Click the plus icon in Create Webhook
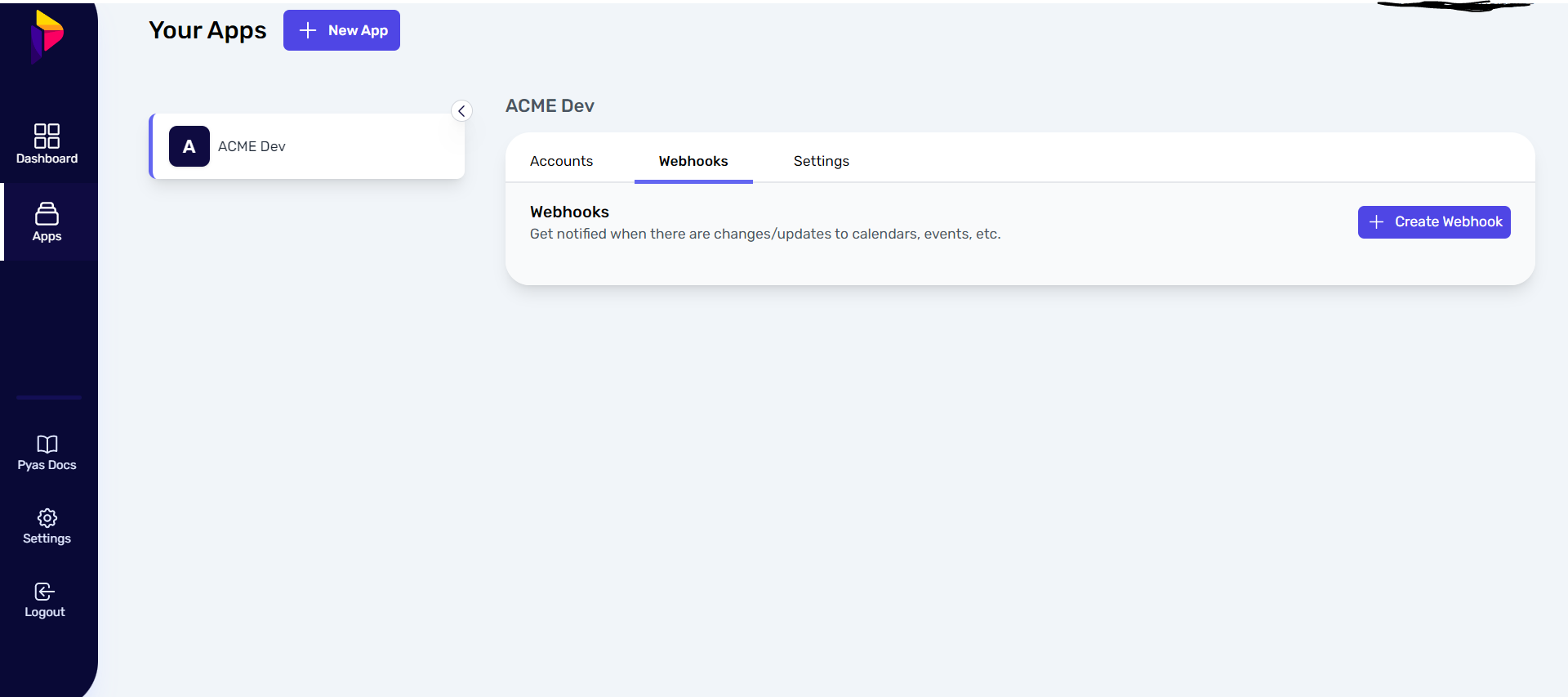Image resolution: width=1568 pixels, height=697 pixels. pyautogui.click(x=1376, y=222)
